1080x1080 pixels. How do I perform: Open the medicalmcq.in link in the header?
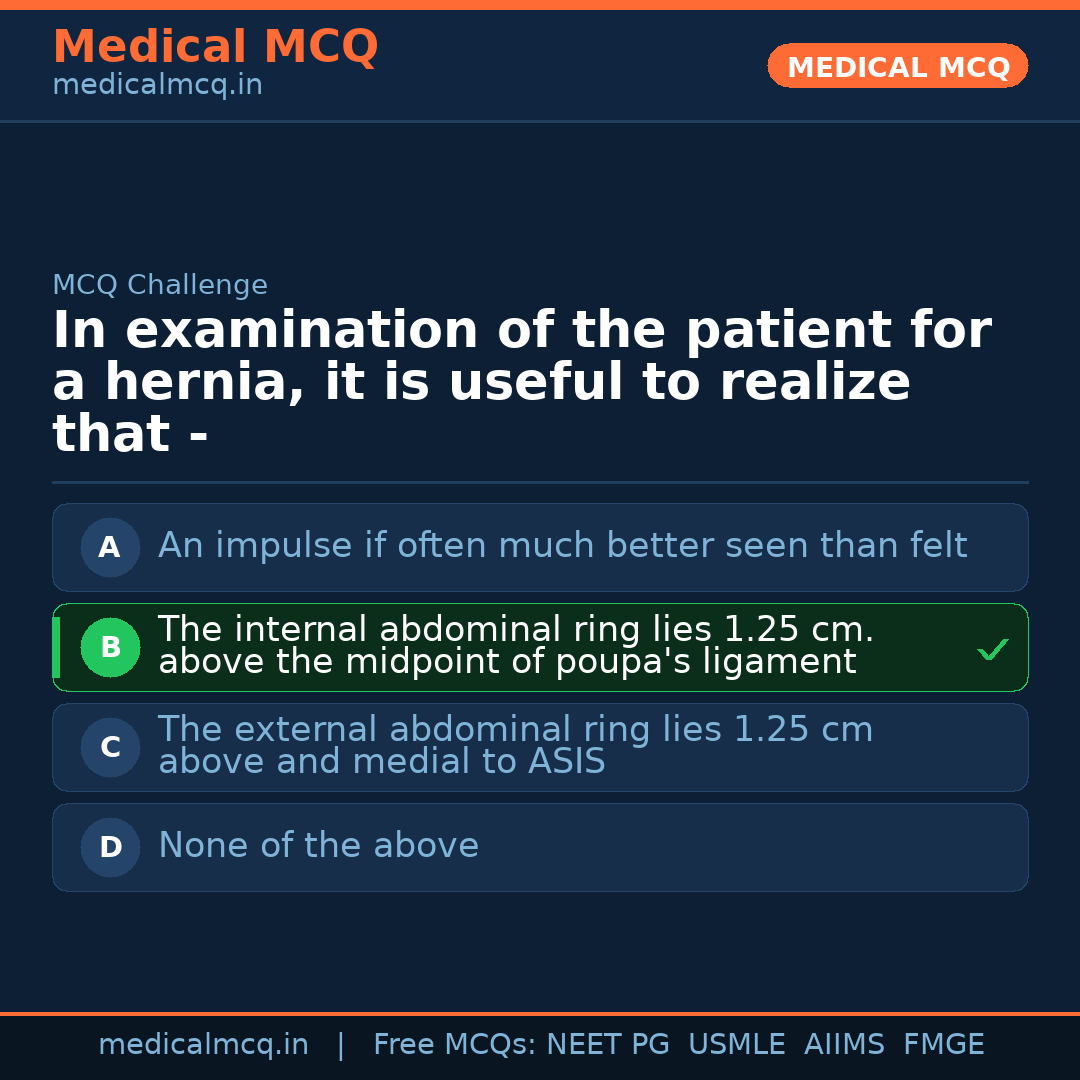(157, 86)
